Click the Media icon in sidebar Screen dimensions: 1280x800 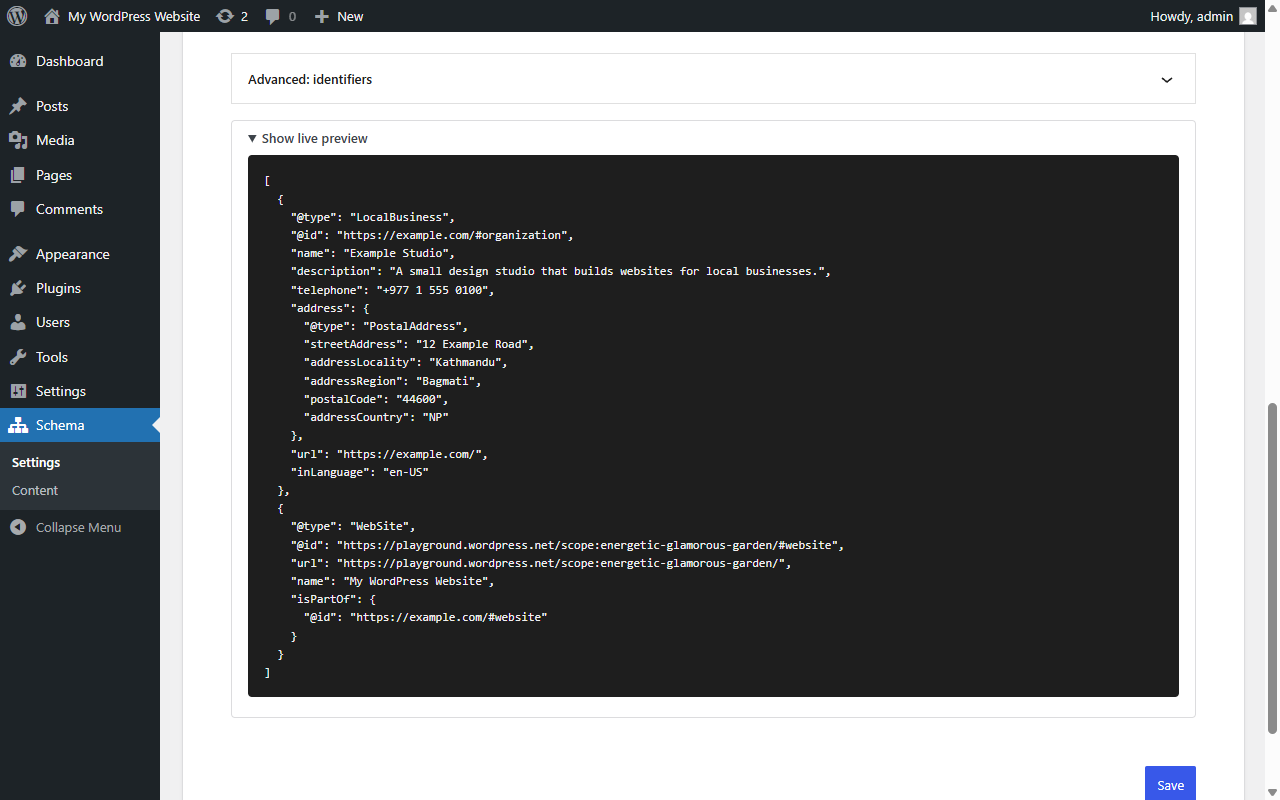click(x=18, y=140)
